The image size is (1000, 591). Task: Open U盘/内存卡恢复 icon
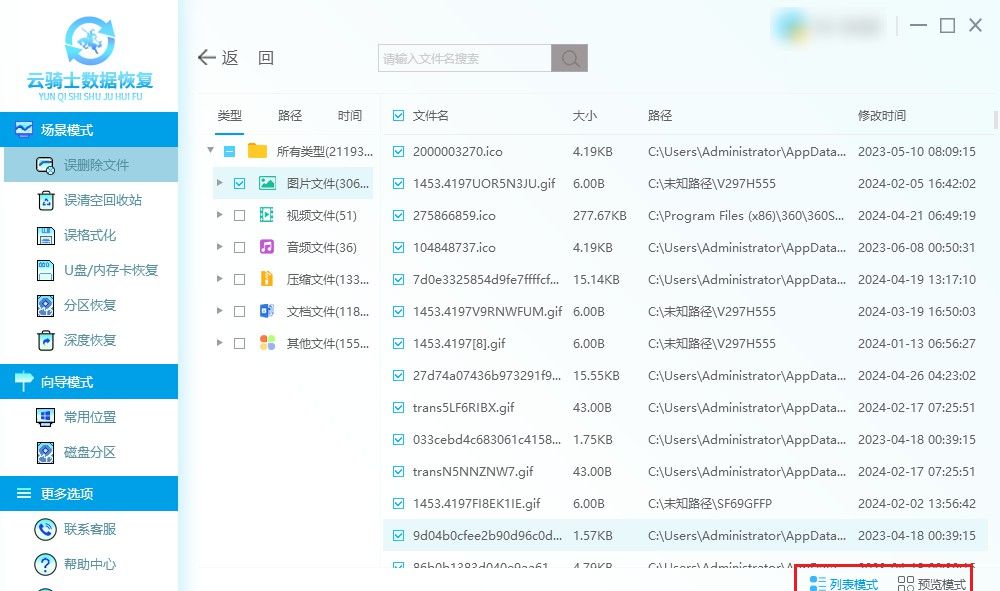[x=46, y=270]
